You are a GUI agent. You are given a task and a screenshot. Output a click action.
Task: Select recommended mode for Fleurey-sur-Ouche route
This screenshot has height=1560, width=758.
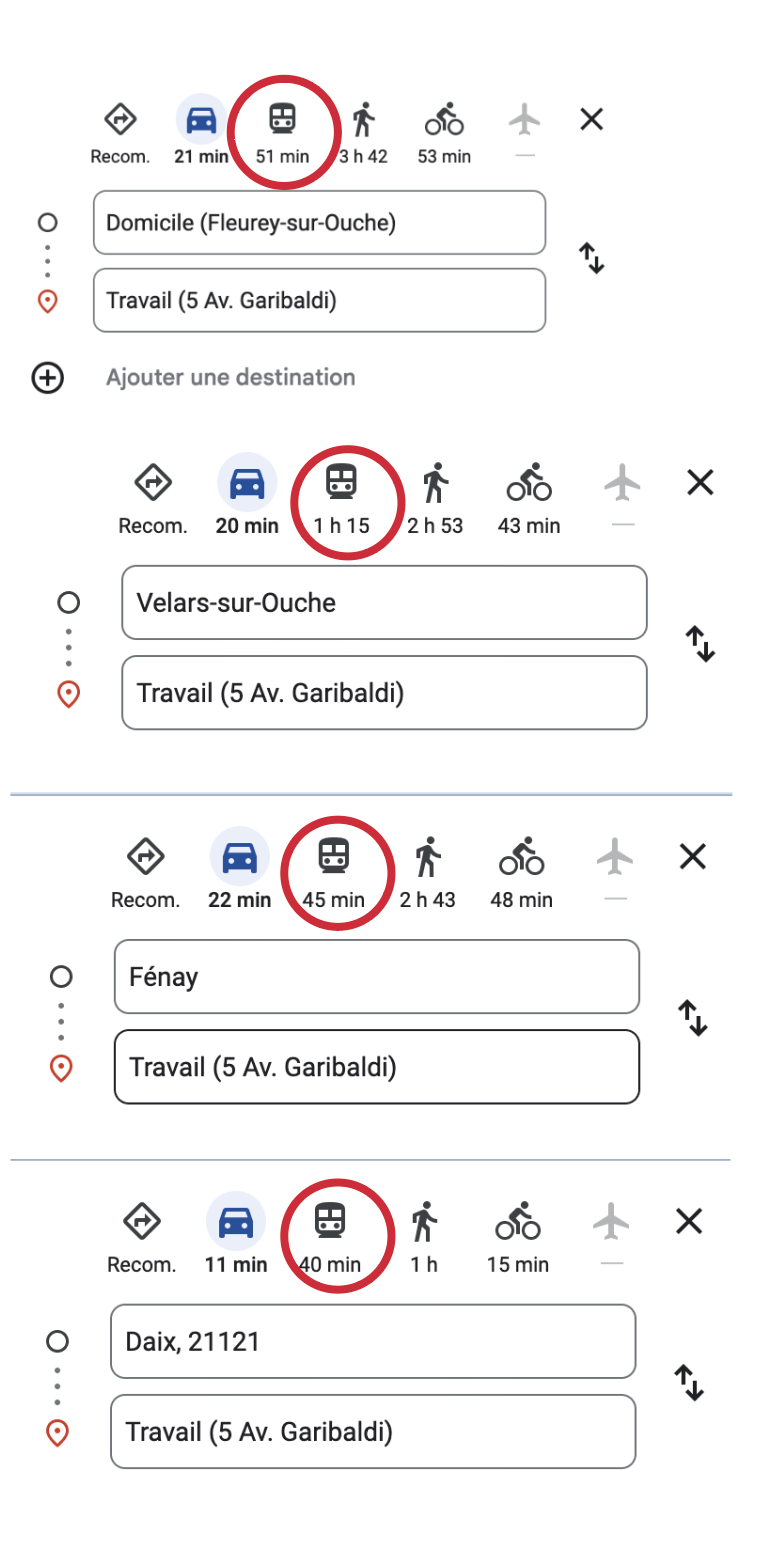point(120,121)
